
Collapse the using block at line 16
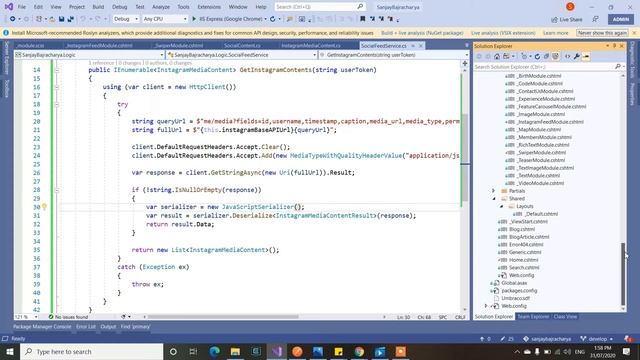tap(57, 87)
